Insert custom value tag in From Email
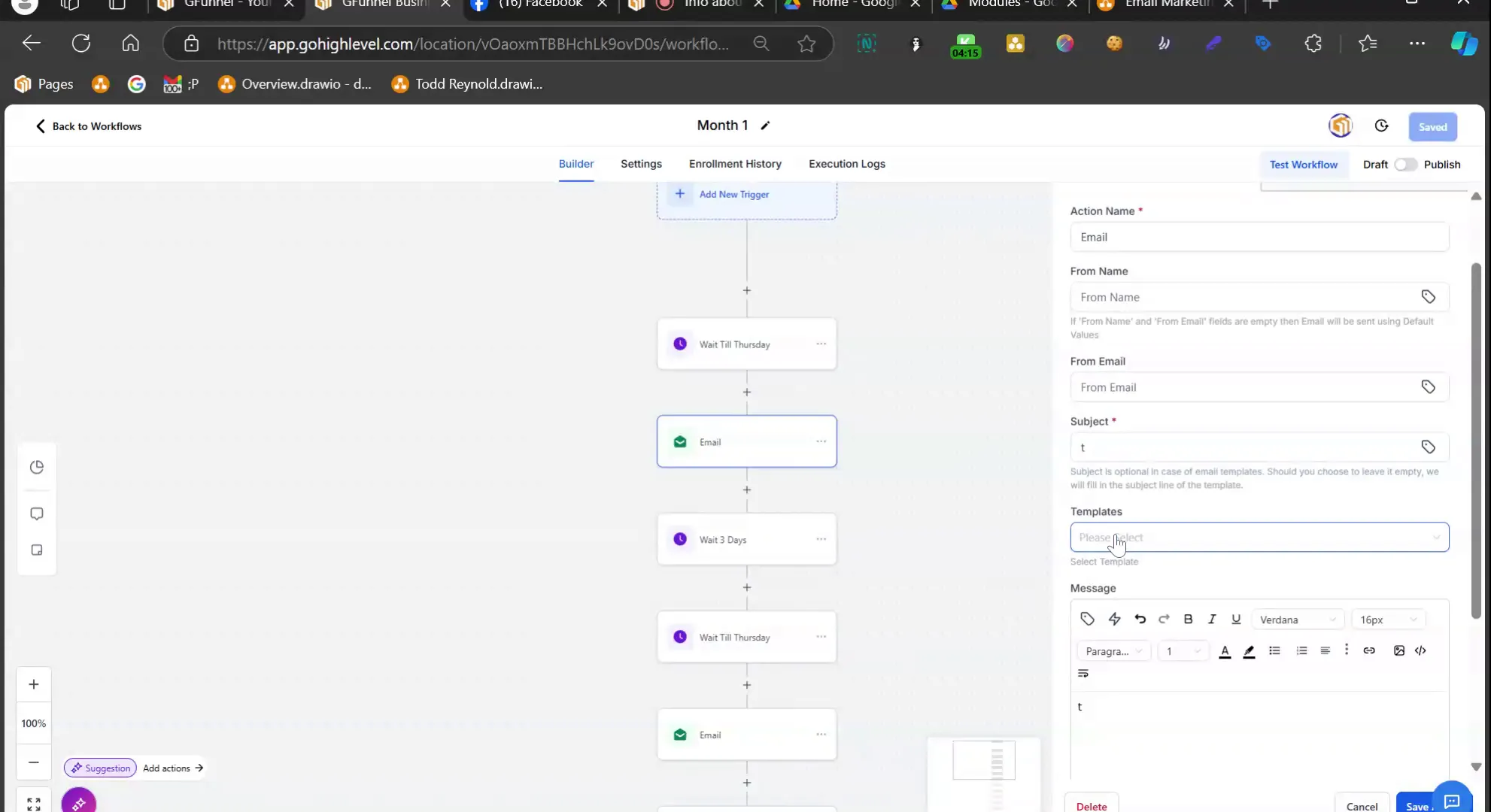Screen dimensions: 1491x812 tap(1428, 387)
